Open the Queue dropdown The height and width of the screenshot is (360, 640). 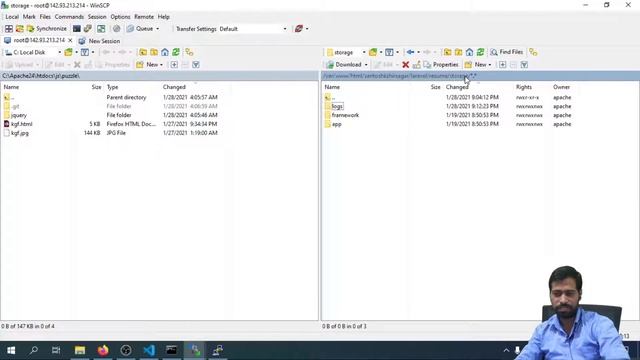143,29
